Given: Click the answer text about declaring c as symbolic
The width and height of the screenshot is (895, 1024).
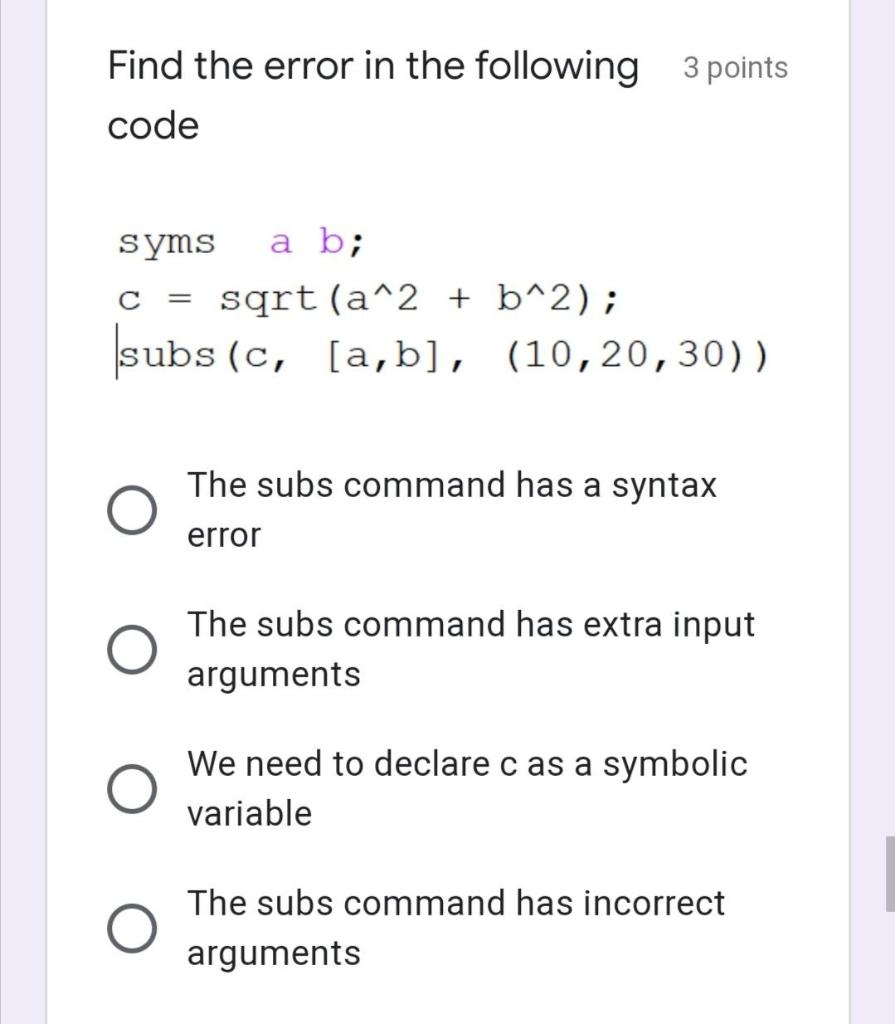Looking at the screenshot, I should pyautogui.click(x=465, y=788).
